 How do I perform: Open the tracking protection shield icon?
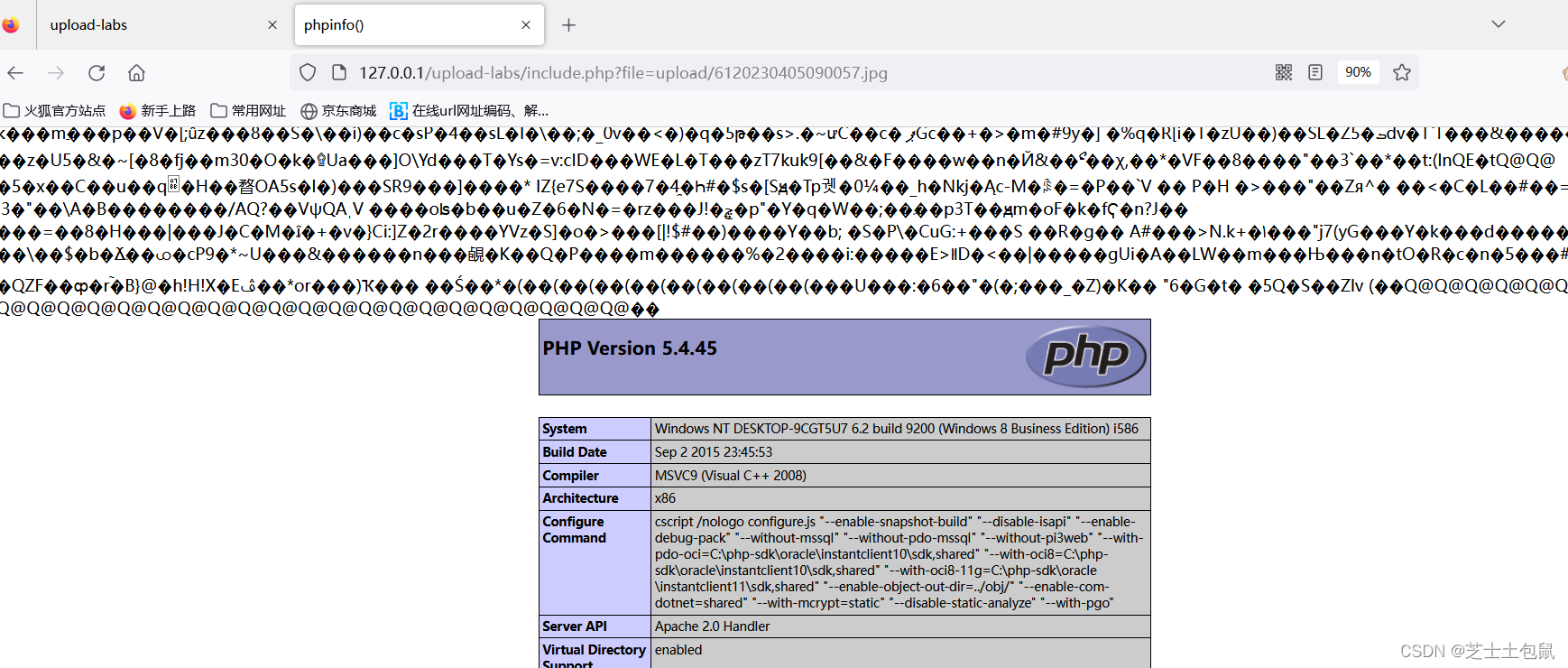(x=308, y=72)
